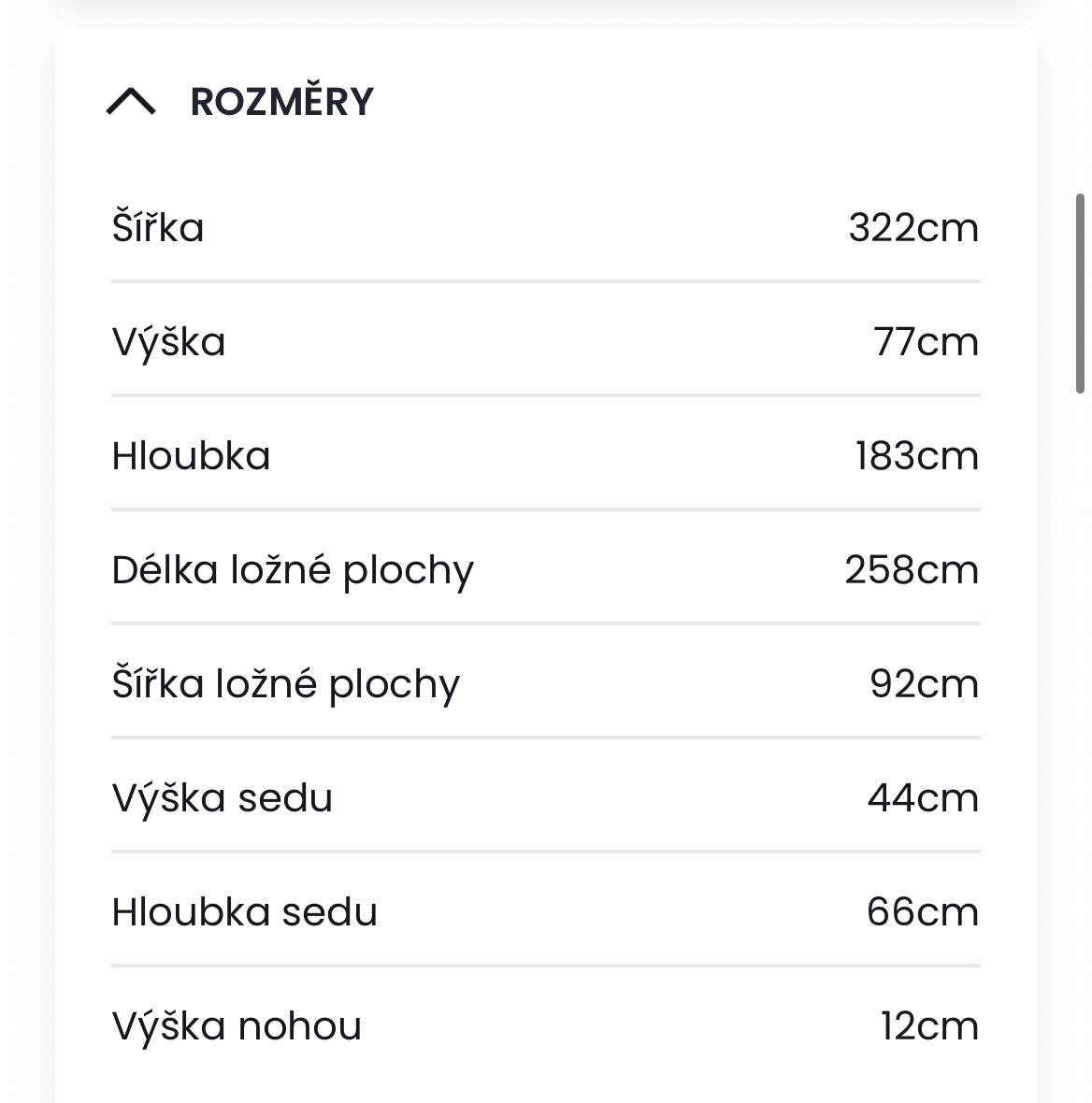The image size is (1092, 1103).
Task: Click the 66cm seat depth value
Action: [923, 912]
